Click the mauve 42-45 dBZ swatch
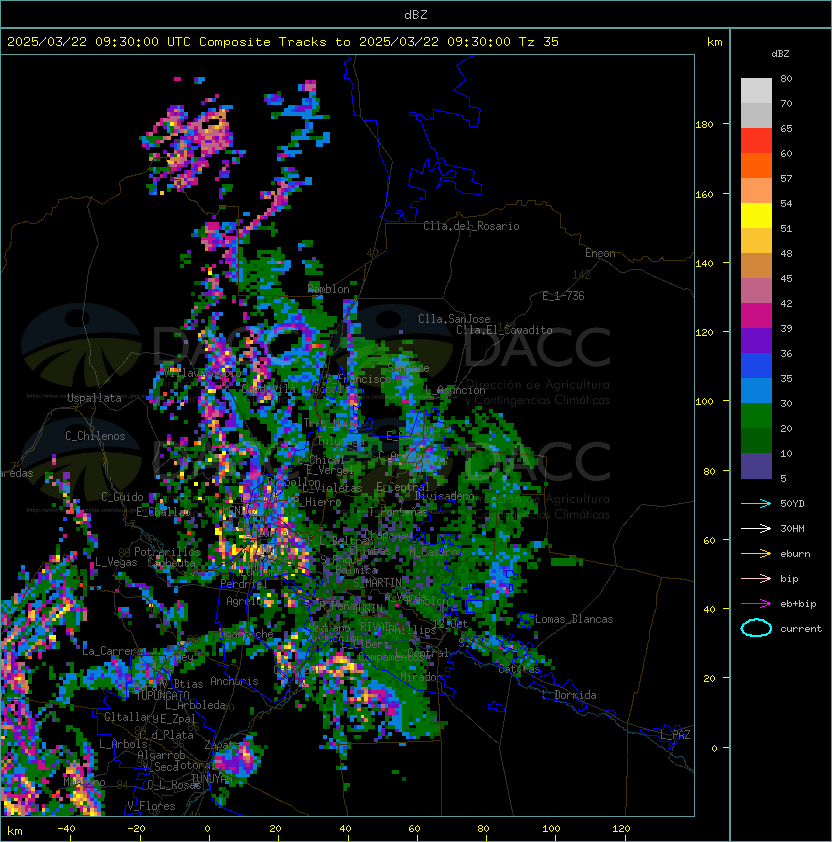Image resolution: width=832 pixels, height=842 pixels. [x=756, y=291]
